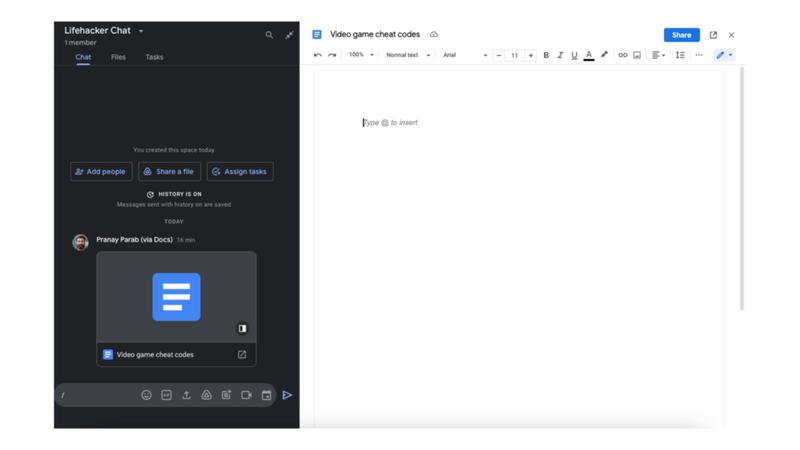This screenshot has width=800, height=450.
Task: Open the text color picker
Action: [x=589, y=55]
